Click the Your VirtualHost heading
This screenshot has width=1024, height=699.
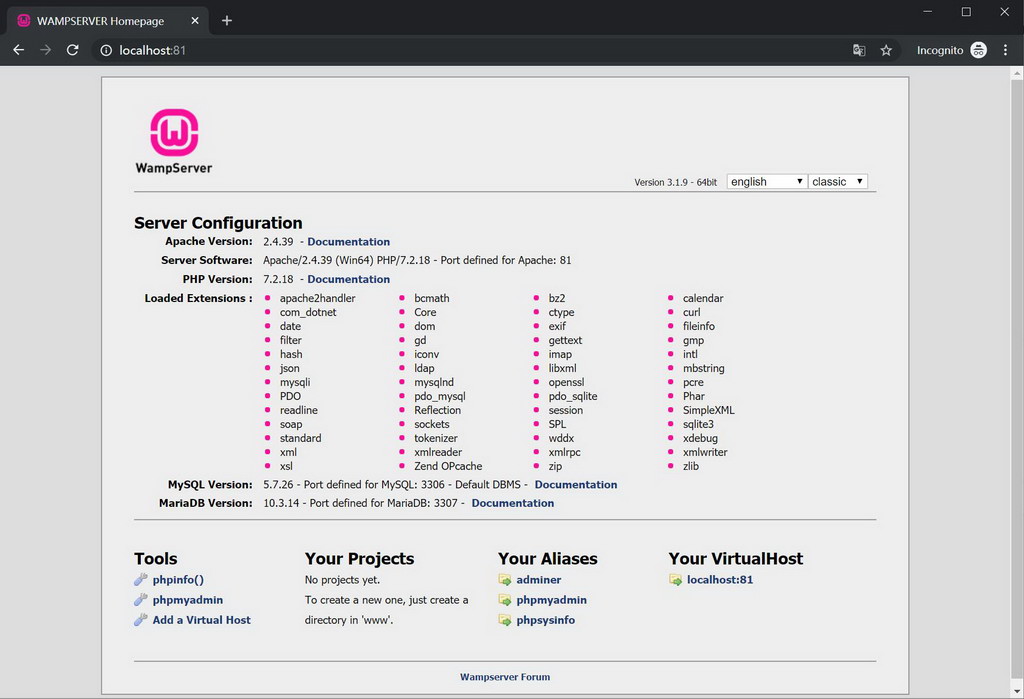735,559
